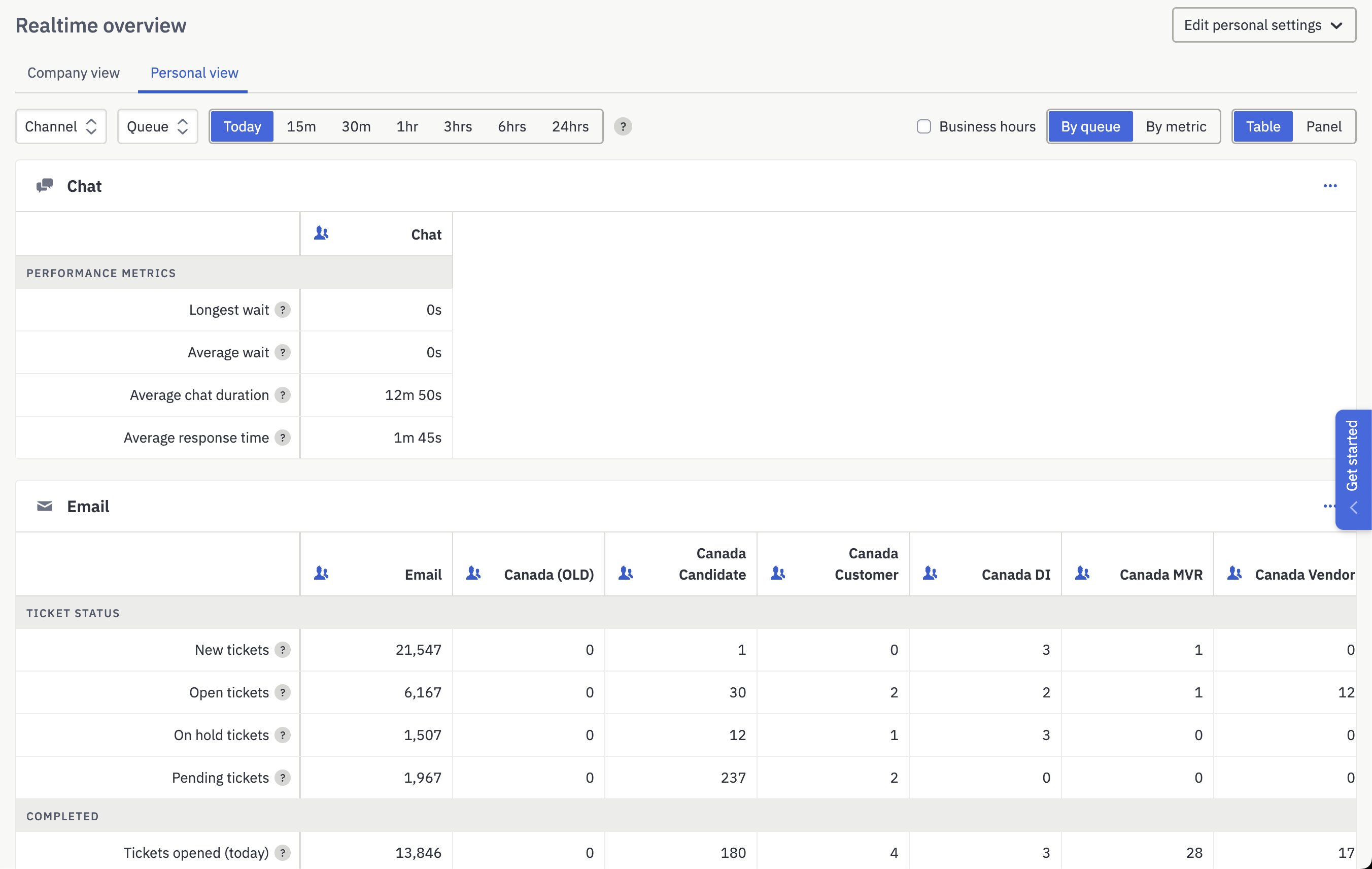Enable the Business hours filter
This screenshot has width=1372, height=869.
pos(923,126)
